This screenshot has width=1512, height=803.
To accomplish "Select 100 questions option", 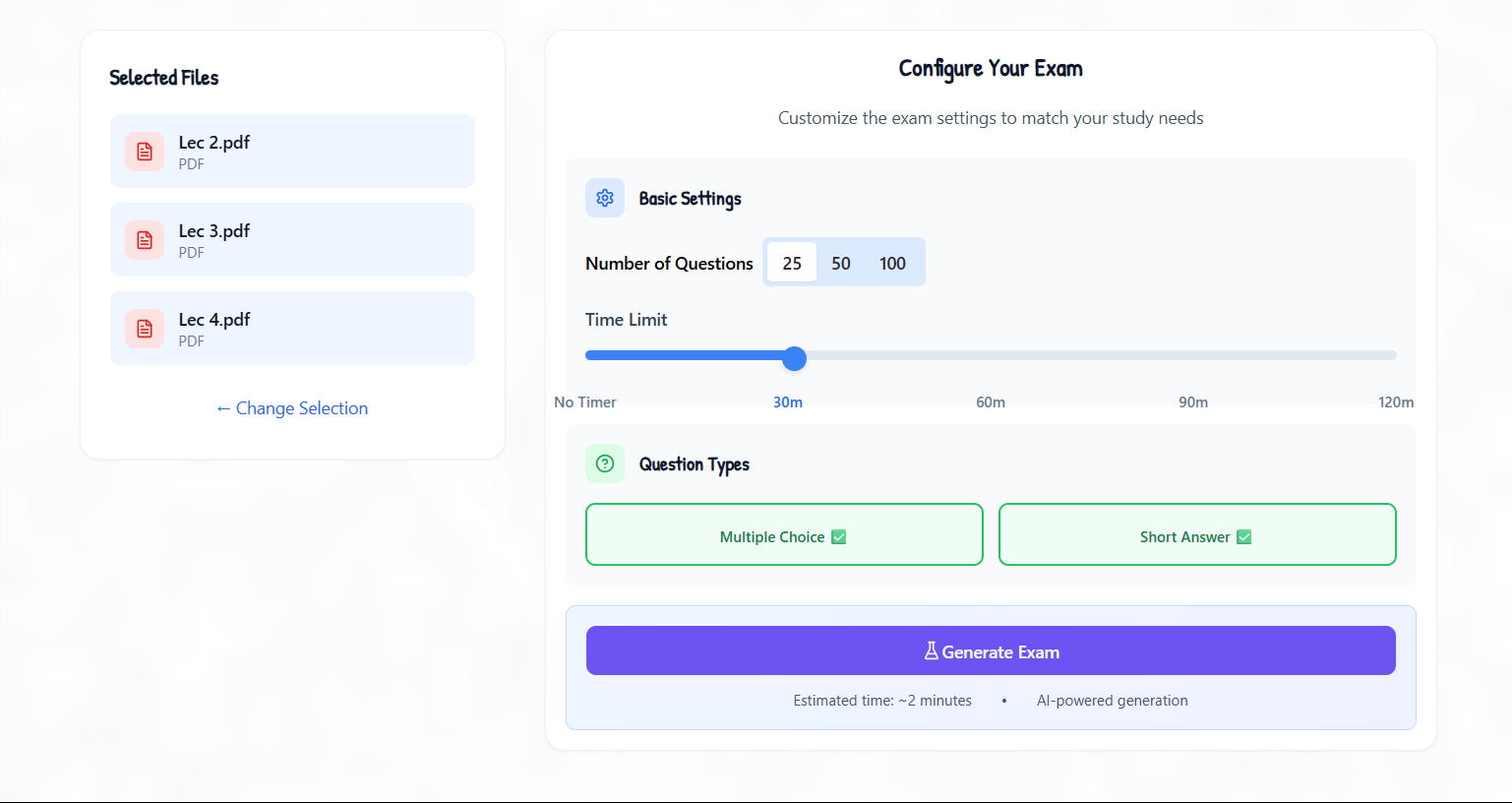I will click(x=892, y=263).
